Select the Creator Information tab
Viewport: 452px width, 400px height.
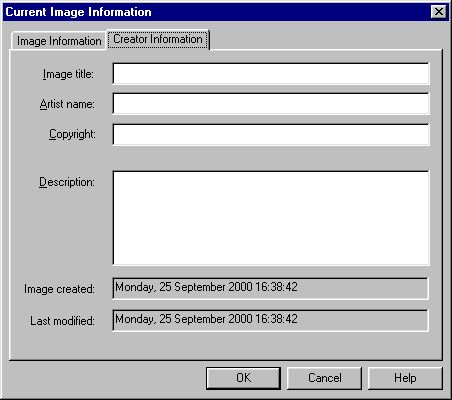[x=158, y=39]
